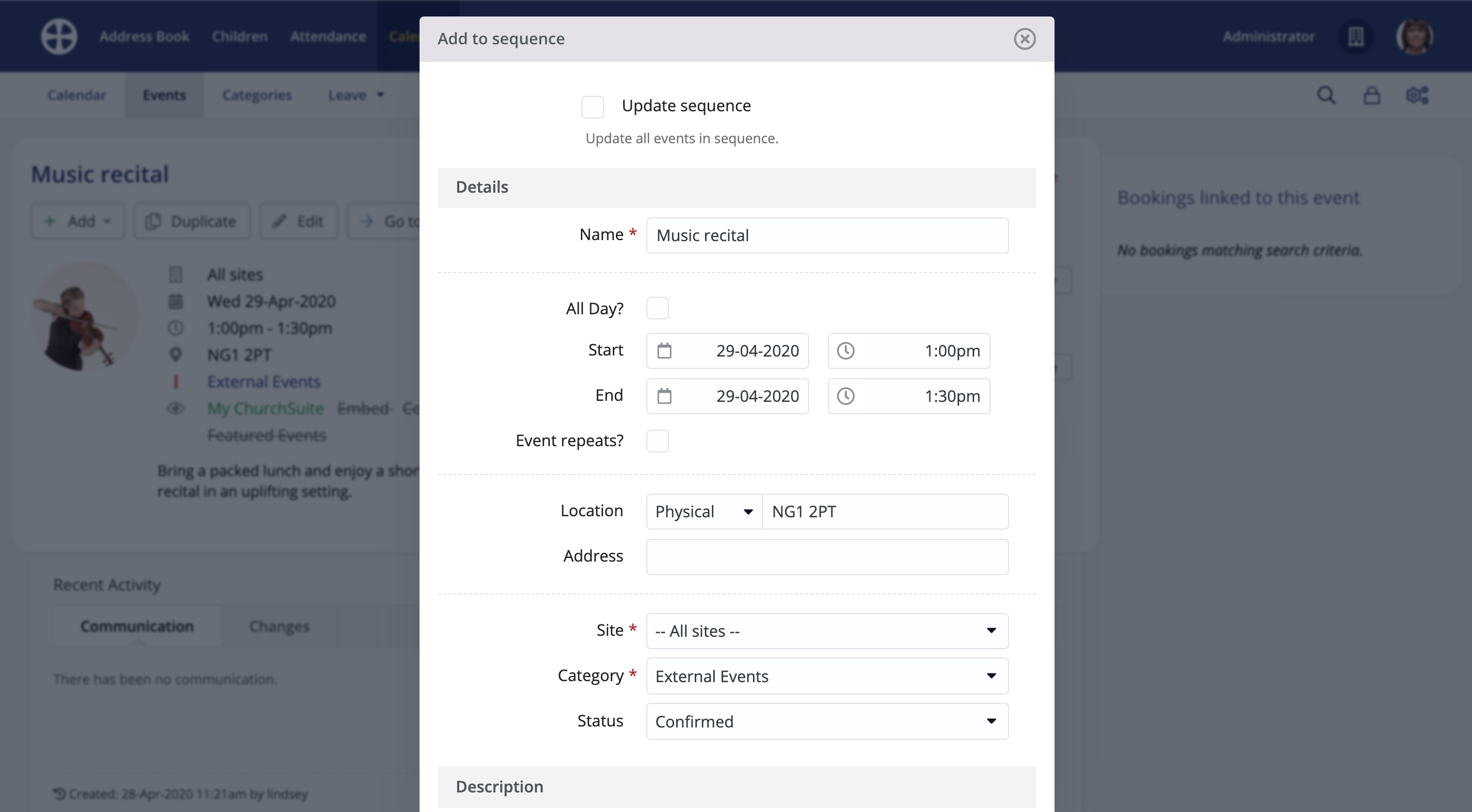Viewport: 1472px width, 812px height.
Task: Select Attendance in the top navigation
Action: (x=328, y=36)
